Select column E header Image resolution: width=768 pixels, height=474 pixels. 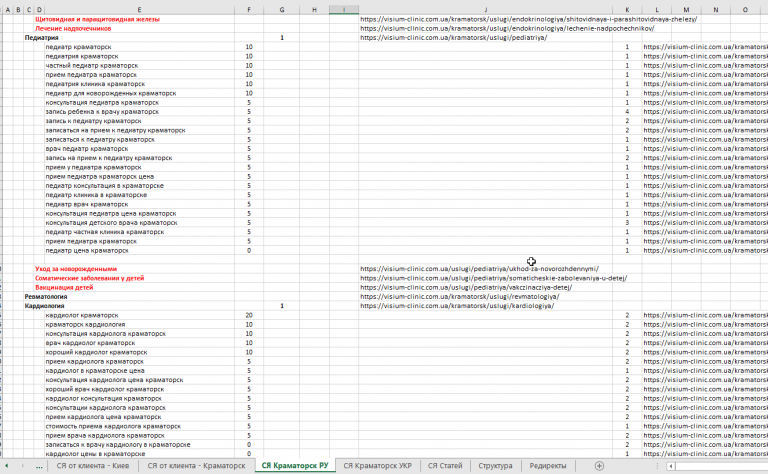tap(139, 10)
